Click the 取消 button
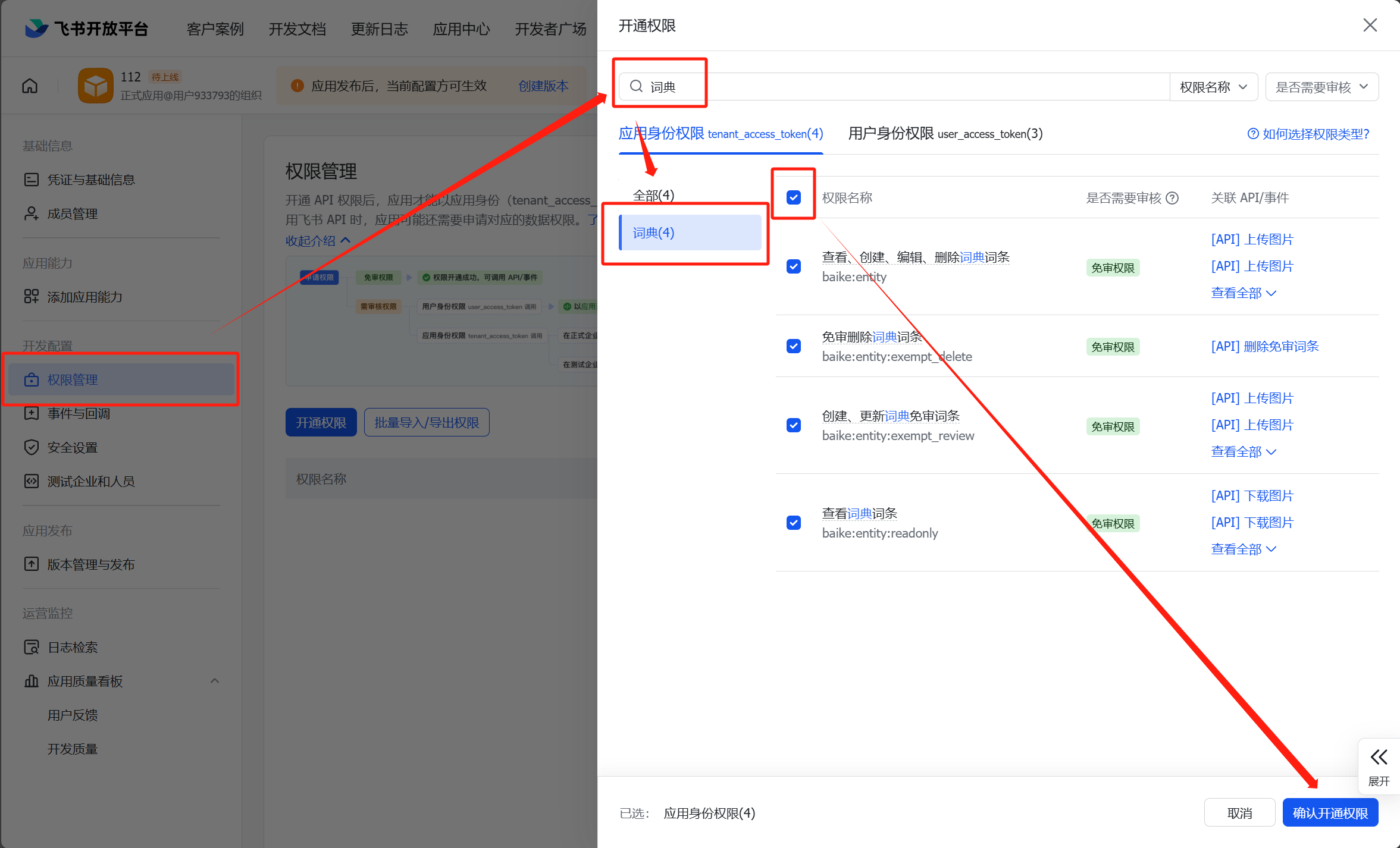This screenshot has height=848, width=1400. [x=1239, y=813]
